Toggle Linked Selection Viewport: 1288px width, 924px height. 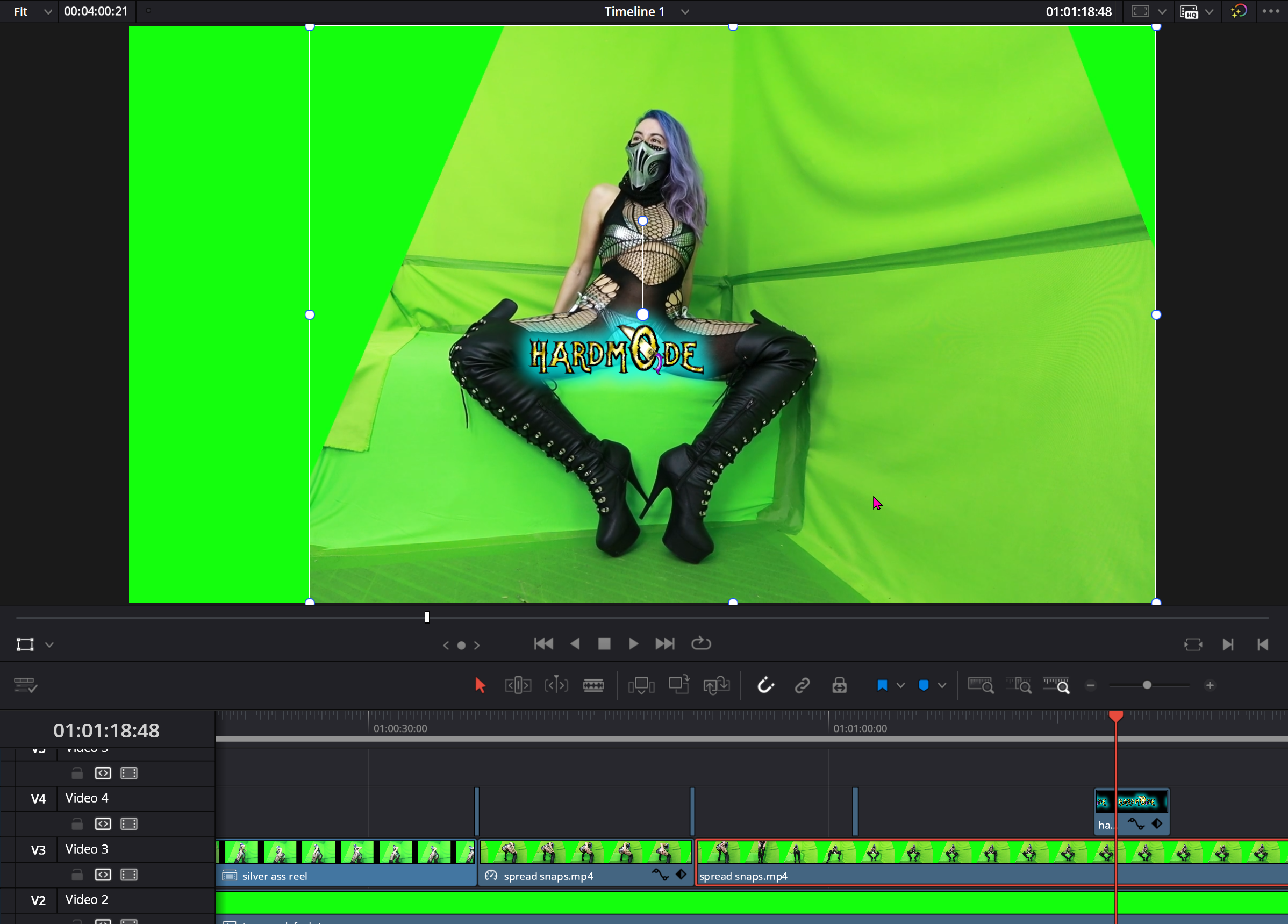point(802,685)
